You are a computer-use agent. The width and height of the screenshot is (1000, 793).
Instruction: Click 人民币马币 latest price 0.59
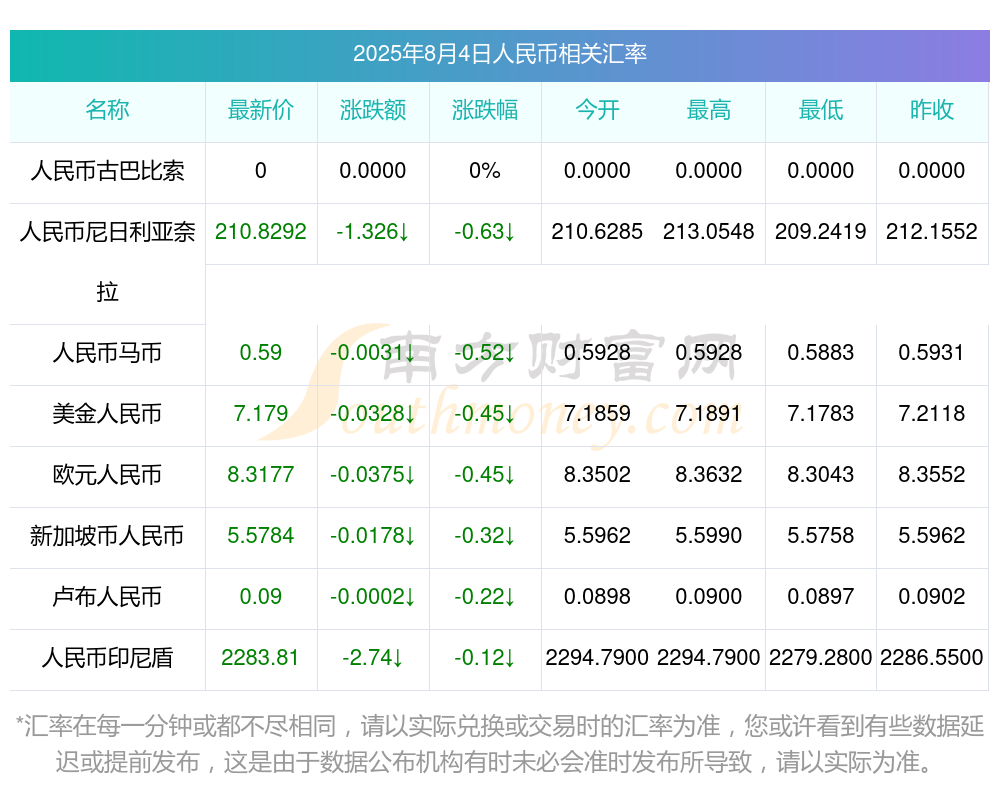[x=261, y=353]
